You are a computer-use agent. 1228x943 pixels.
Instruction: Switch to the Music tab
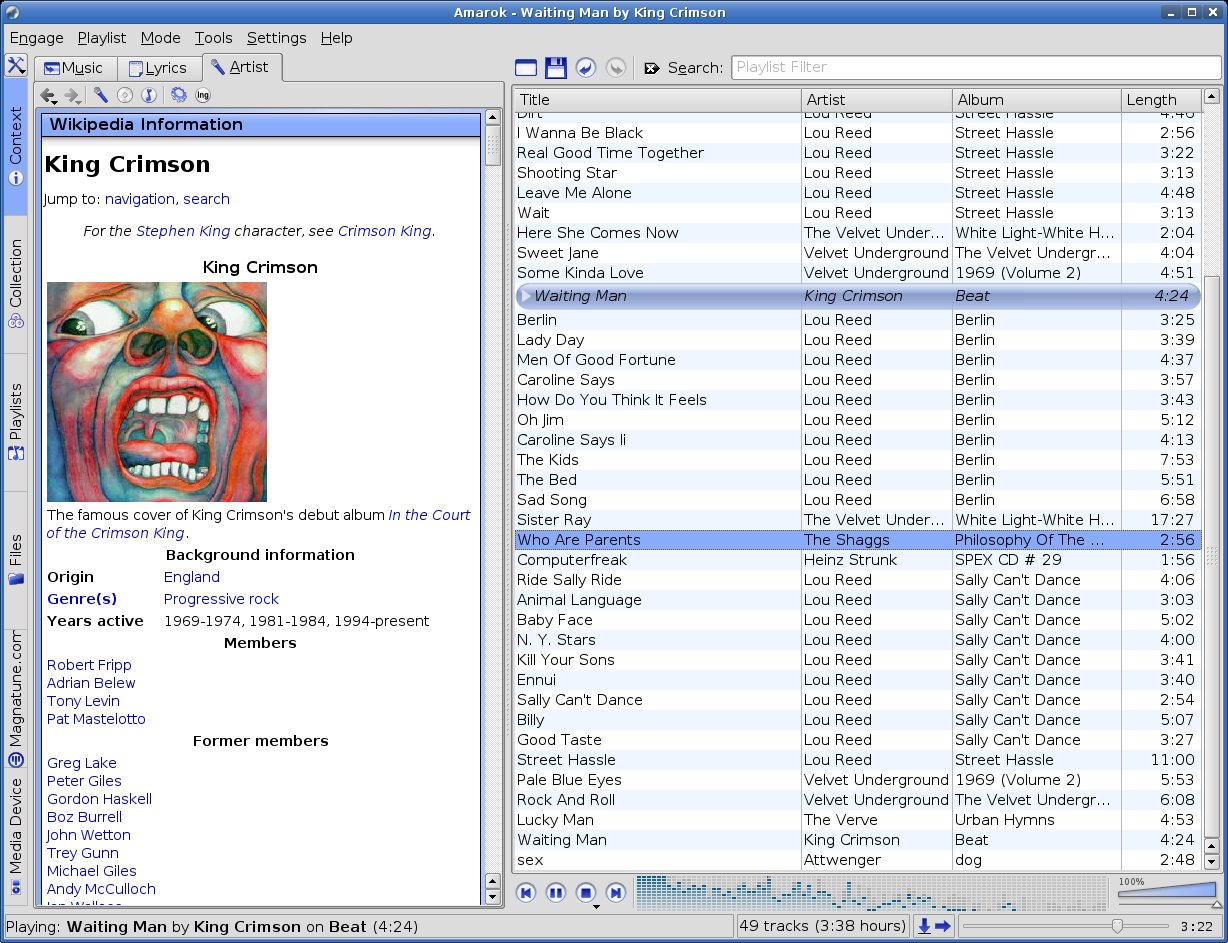(x=74, y=68)
